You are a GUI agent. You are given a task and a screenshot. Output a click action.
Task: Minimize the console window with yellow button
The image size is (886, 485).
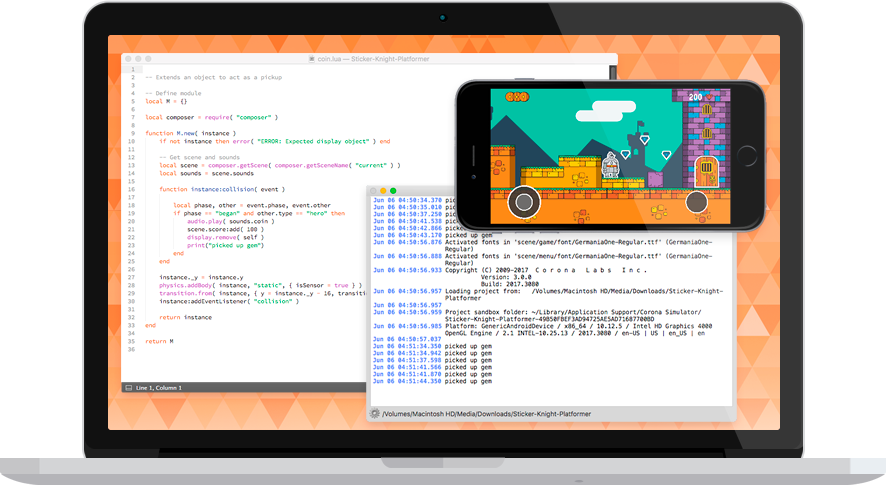[384, 190]
